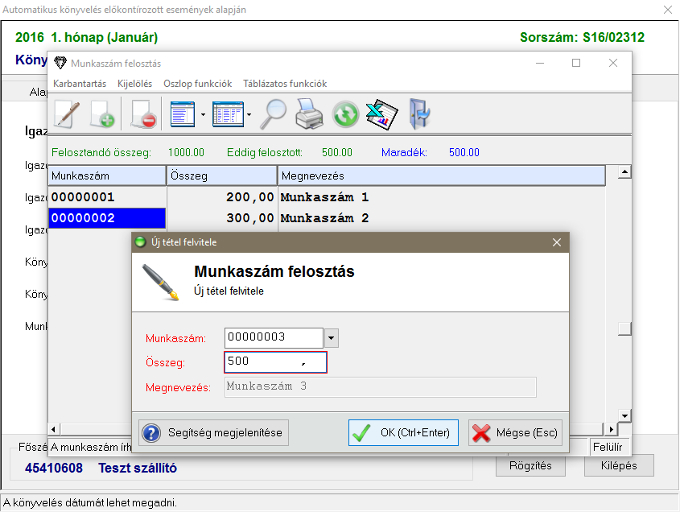Open the Táblázatos funkciók menu

tap(284, 84)
